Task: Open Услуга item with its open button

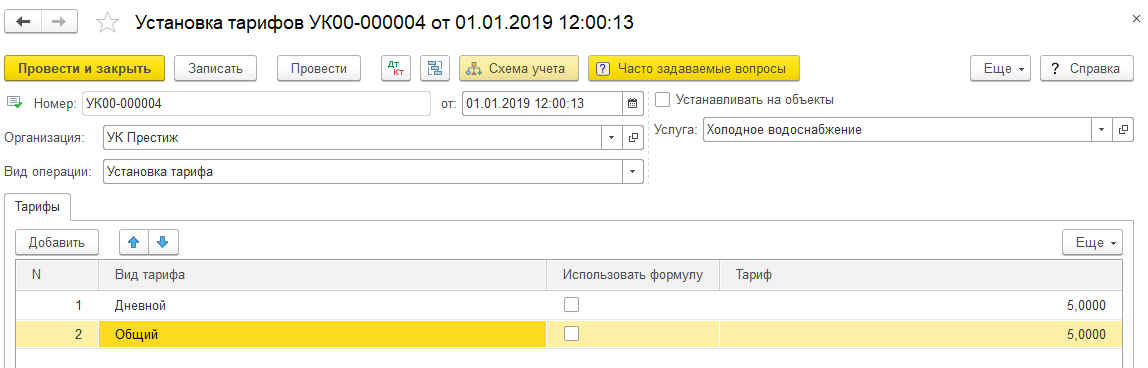Action: click(x=1122, y=129)
